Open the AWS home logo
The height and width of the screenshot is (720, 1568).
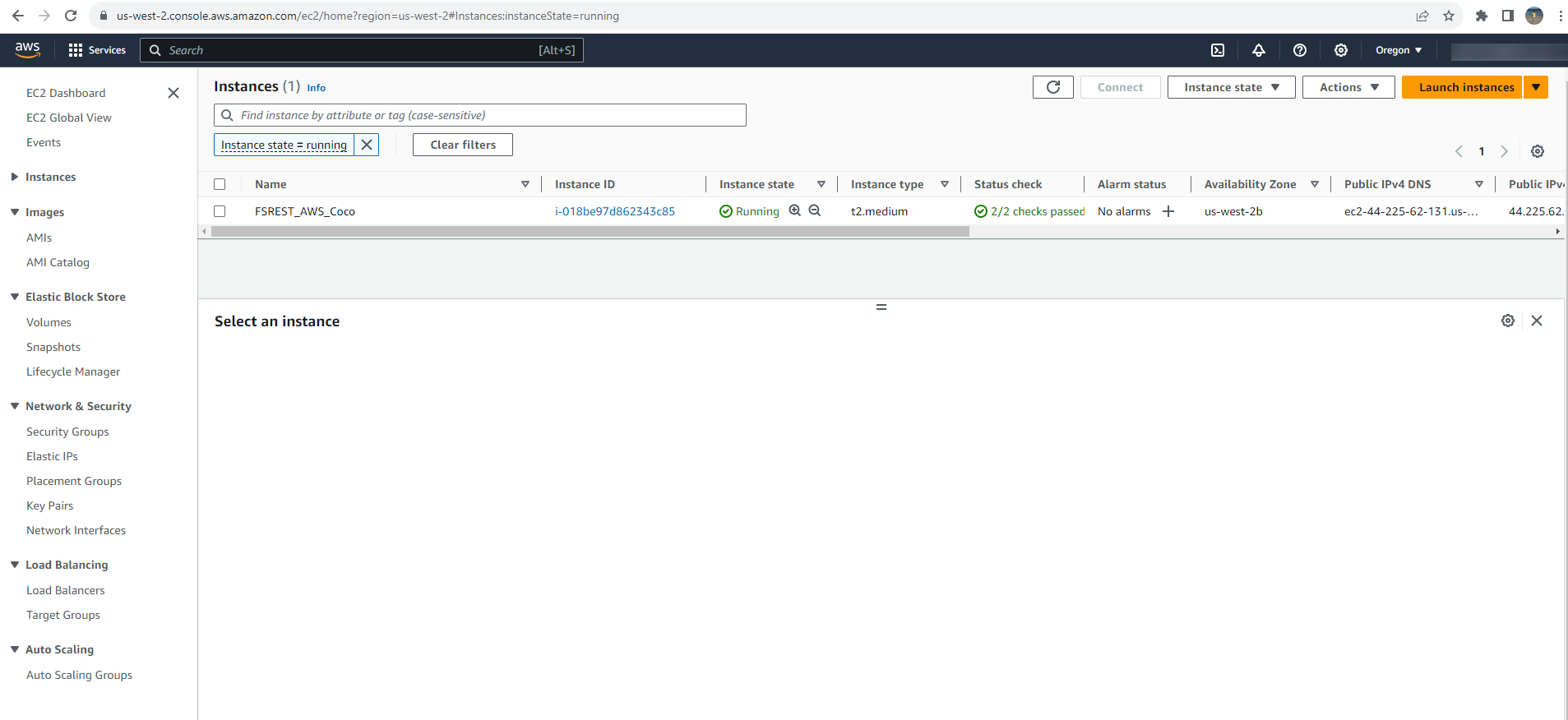27,49
